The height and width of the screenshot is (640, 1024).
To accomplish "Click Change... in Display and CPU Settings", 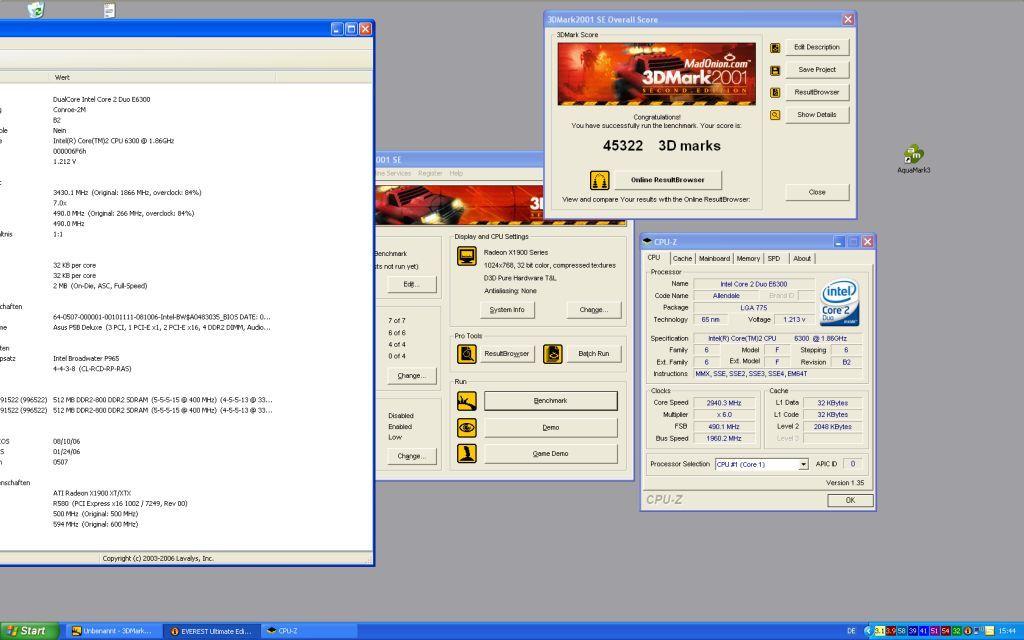I will [594, 310].
